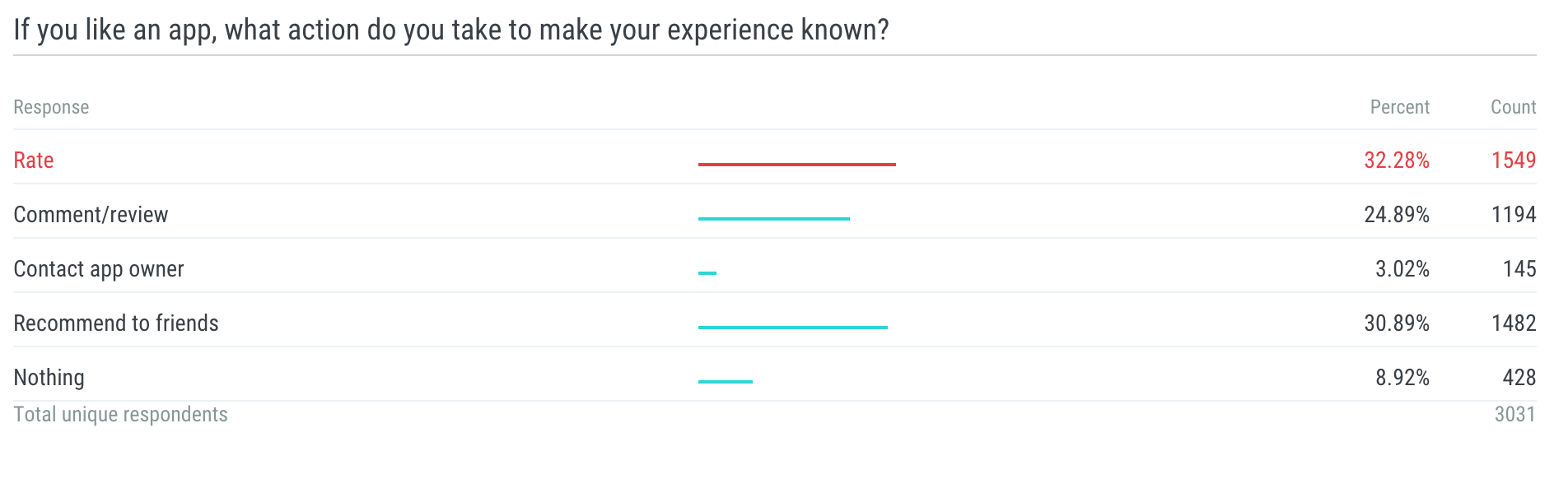
Task: Click the 3031 total respondents value
Action: pos(1515,415)
